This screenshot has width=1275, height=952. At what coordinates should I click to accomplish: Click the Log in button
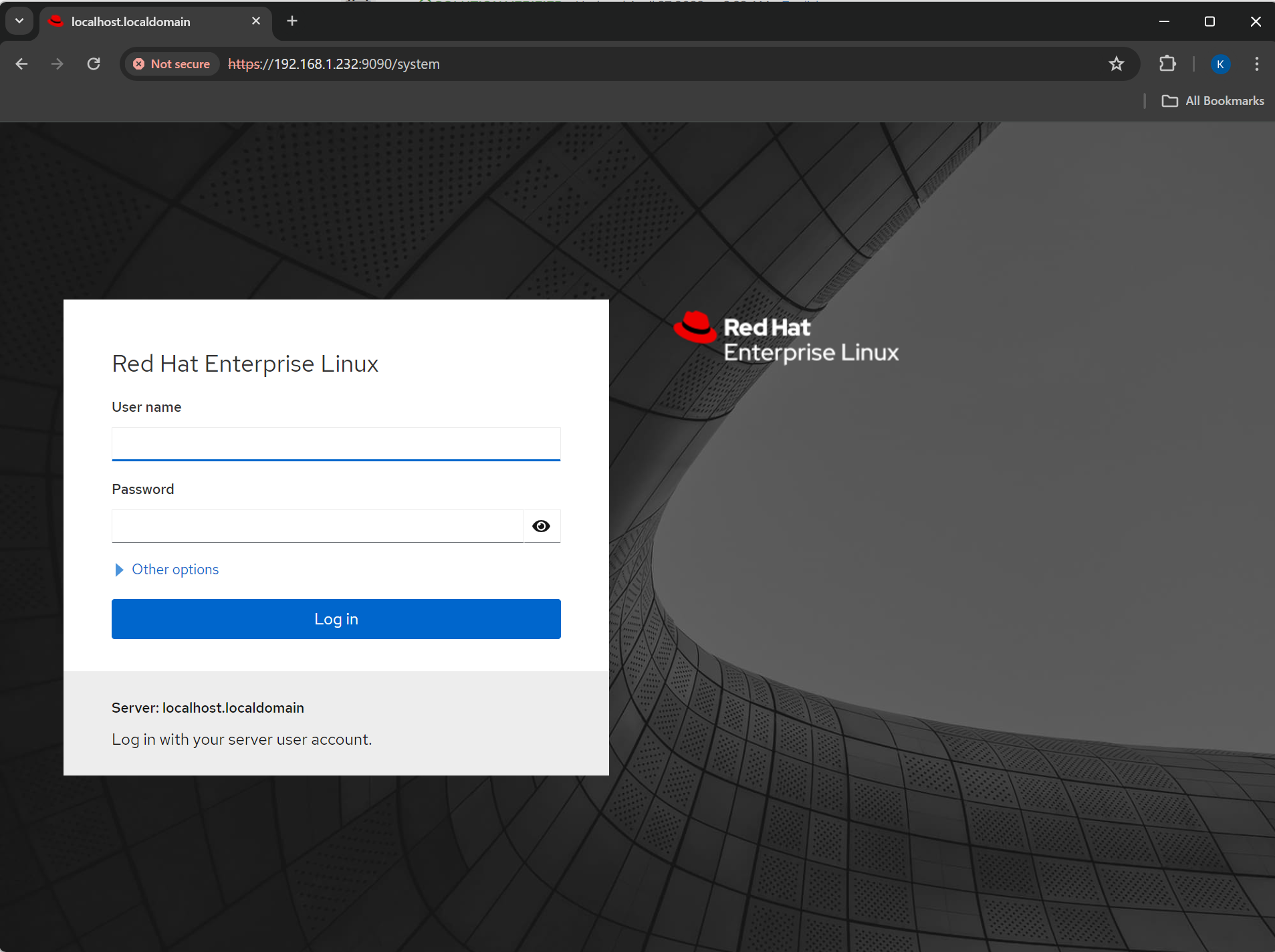[x=336, y=619]
